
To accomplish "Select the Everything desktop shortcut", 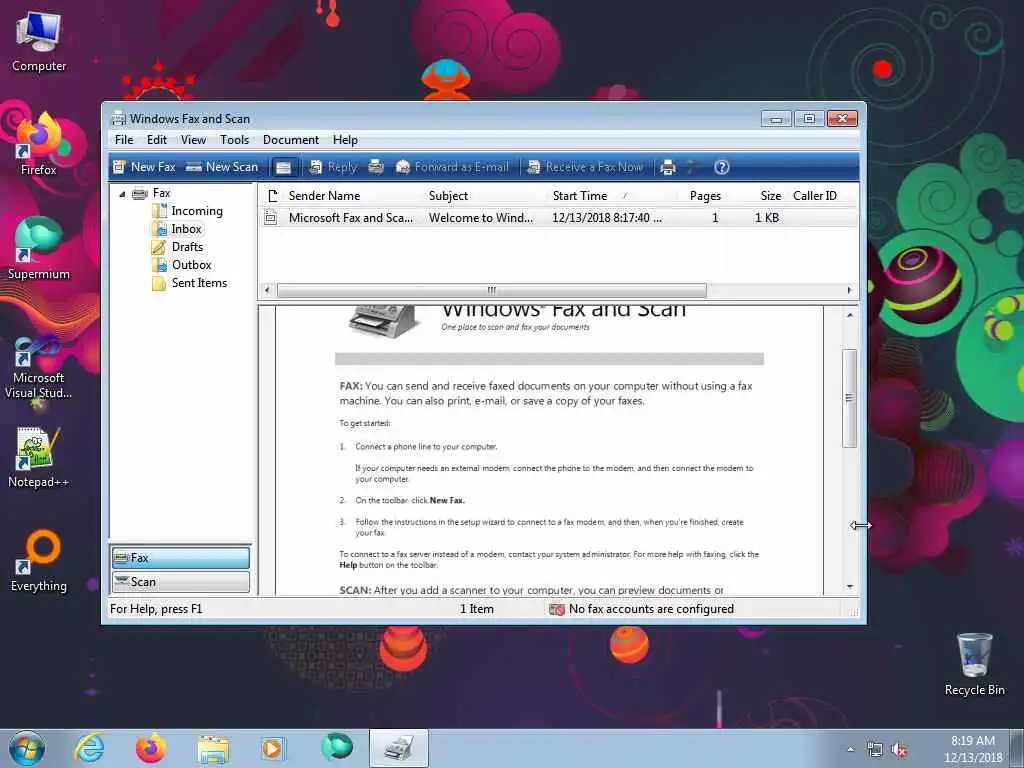I will pyautogui.click(x=39, y=560).
